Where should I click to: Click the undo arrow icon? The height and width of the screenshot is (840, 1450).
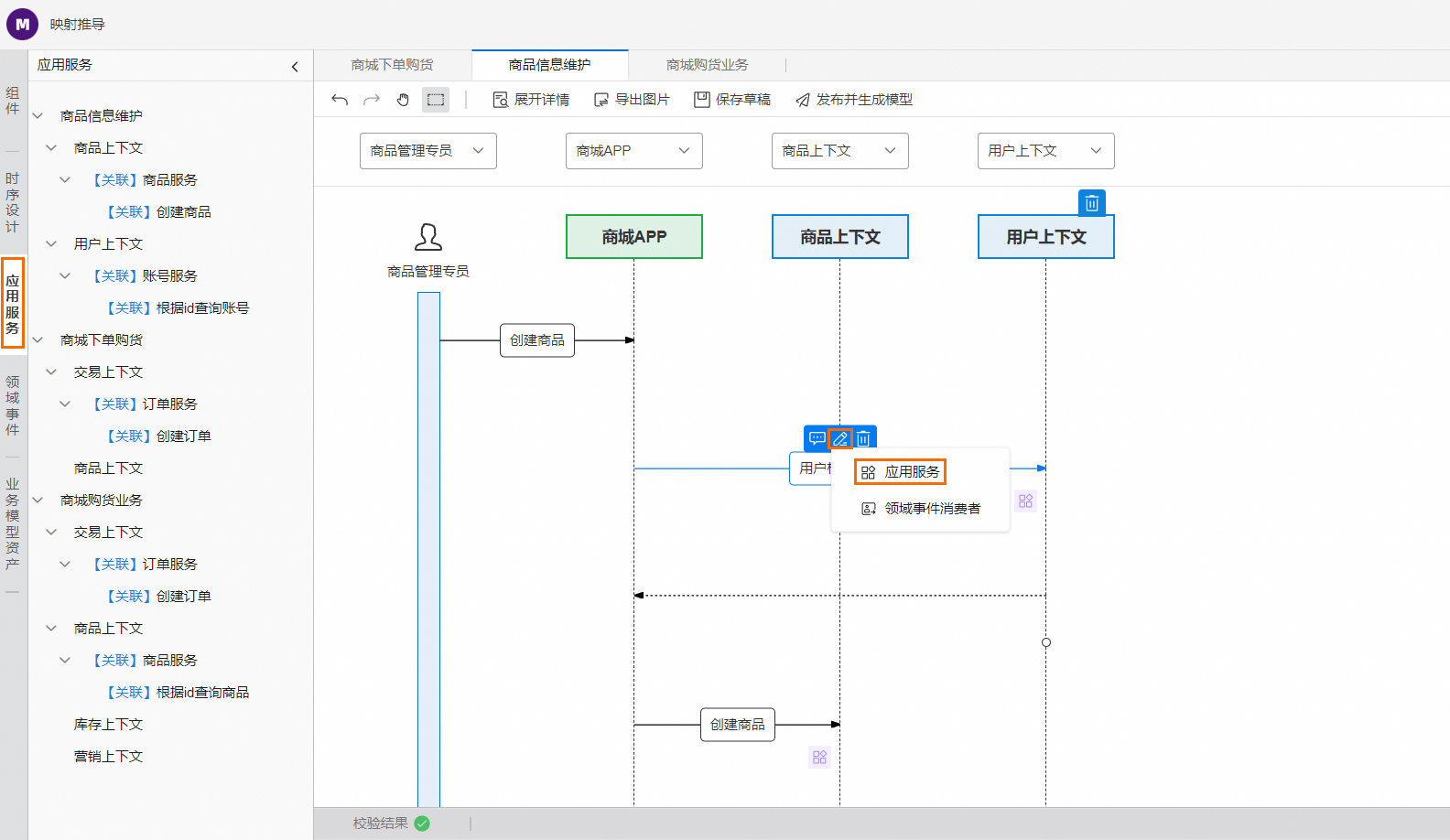(340, 100)
